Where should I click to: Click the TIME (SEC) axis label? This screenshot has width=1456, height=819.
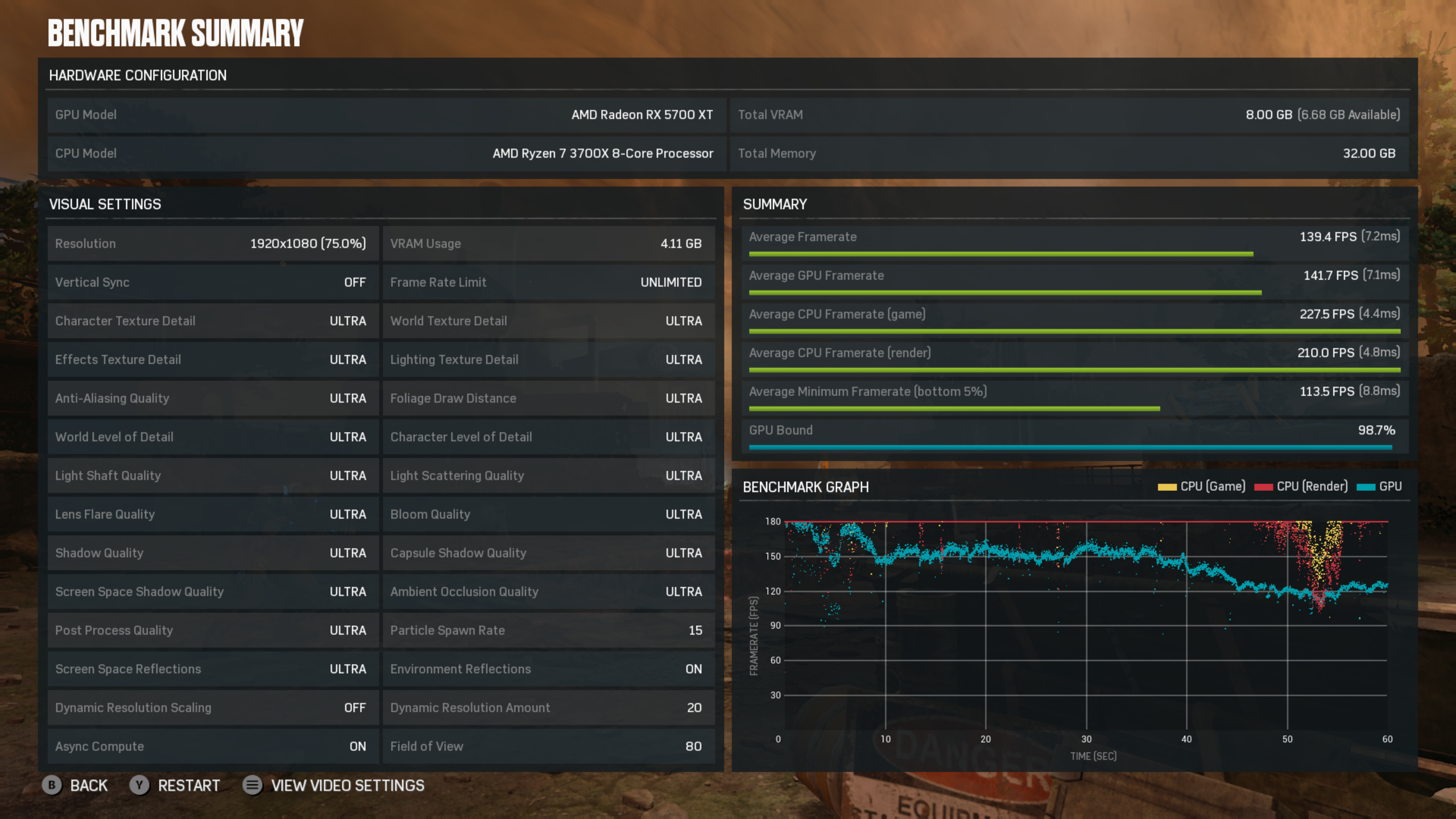coord(1093,756)
